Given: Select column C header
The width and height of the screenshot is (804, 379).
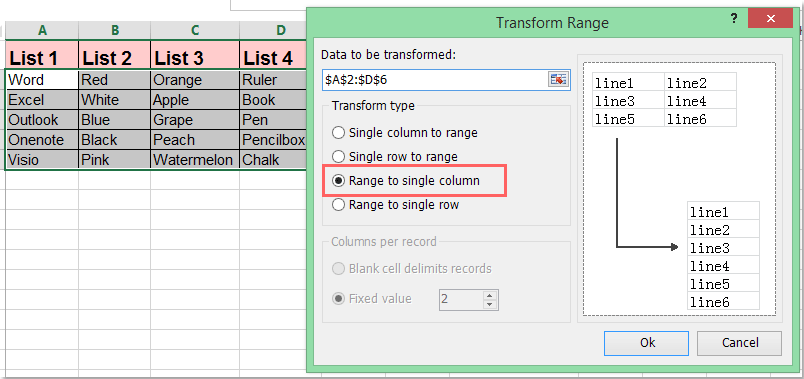Looking at the screenshot, I should coord(195,31).
